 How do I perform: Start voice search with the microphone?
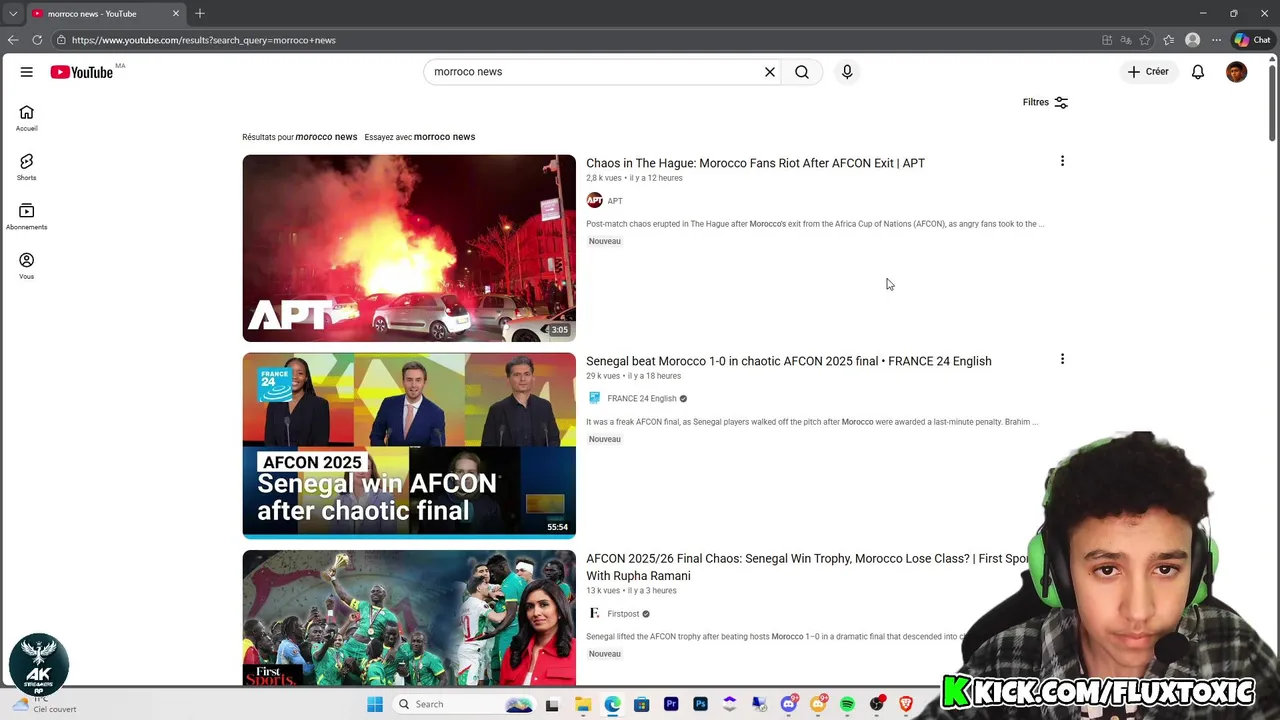coord(847,72)
